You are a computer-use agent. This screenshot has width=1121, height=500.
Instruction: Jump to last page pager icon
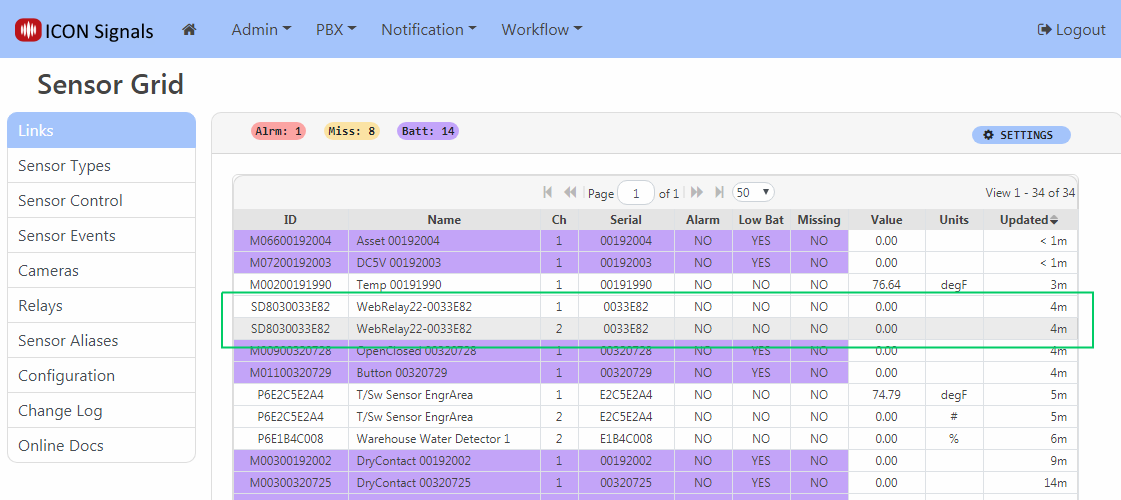pyautogui.click(x=719, y=192)
